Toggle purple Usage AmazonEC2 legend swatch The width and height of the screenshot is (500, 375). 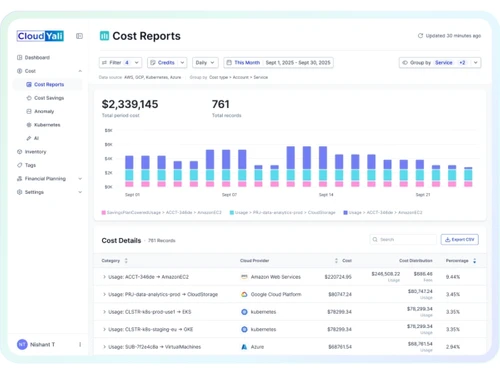[346, 213]
